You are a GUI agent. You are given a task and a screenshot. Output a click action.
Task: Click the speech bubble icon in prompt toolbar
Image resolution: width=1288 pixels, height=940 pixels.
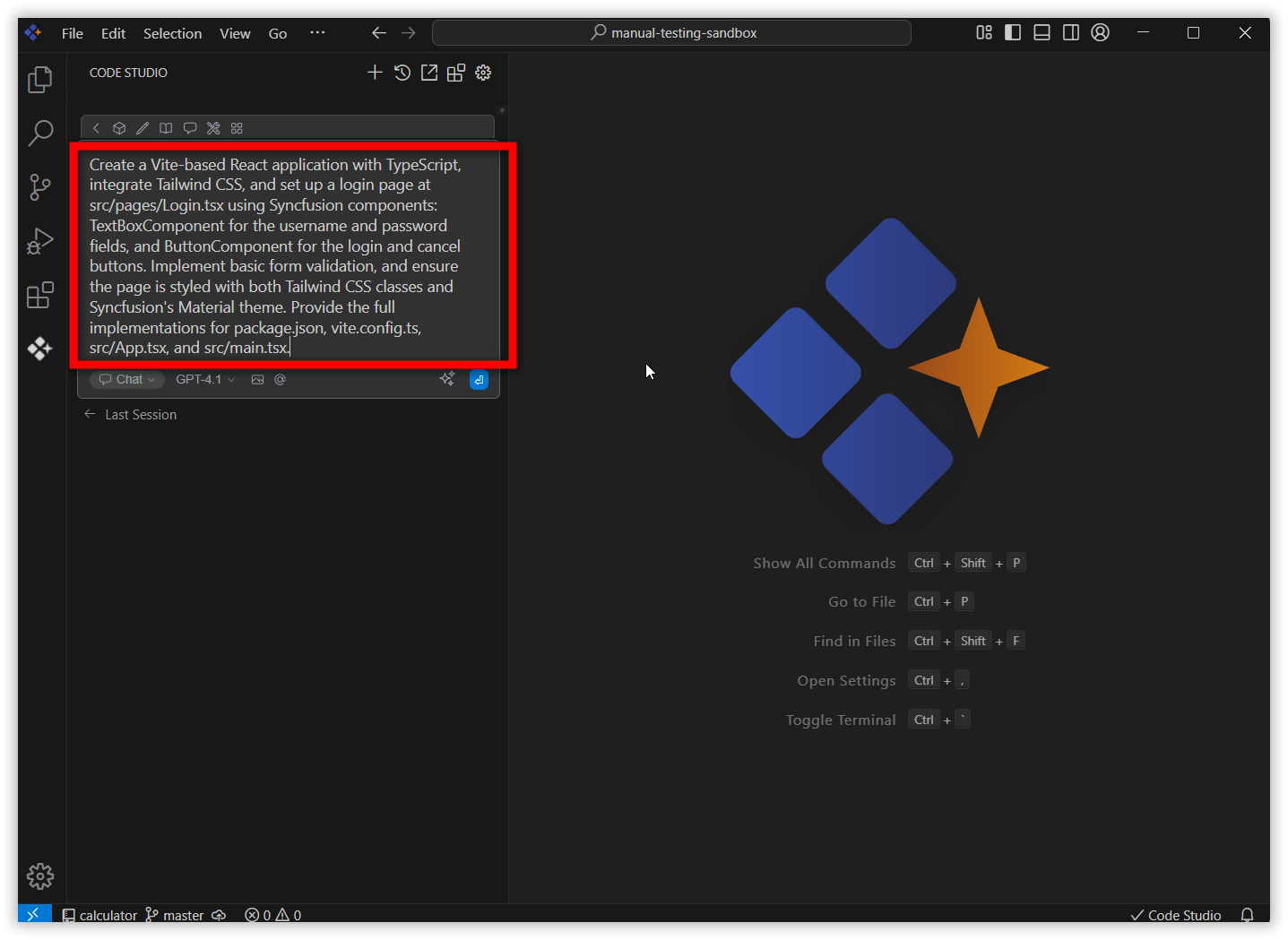[x=190, y=128]
